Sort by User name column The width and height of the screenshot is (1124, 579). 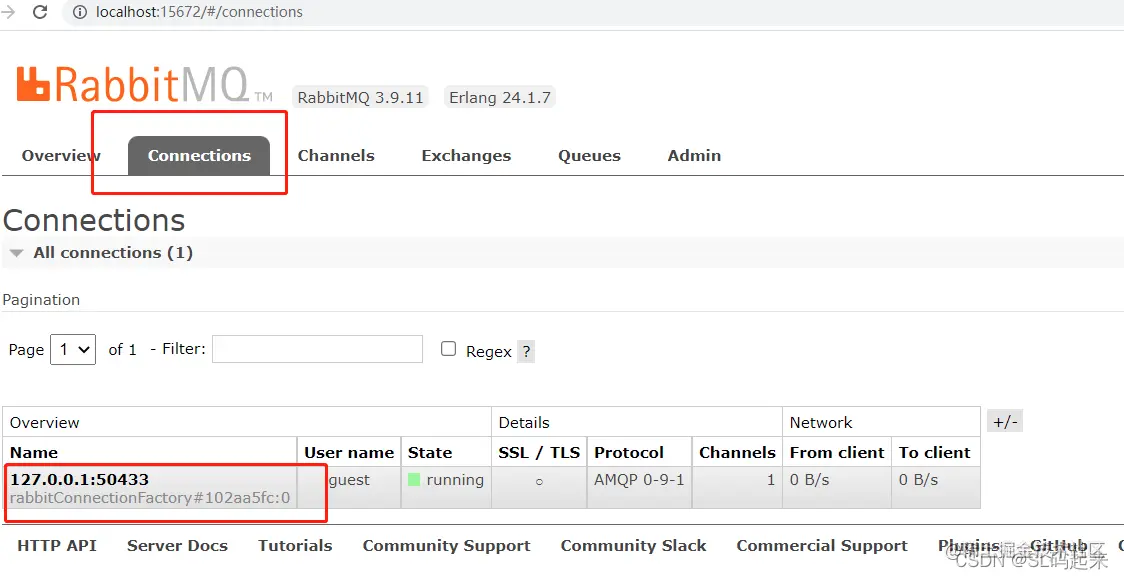click(349, 452)
